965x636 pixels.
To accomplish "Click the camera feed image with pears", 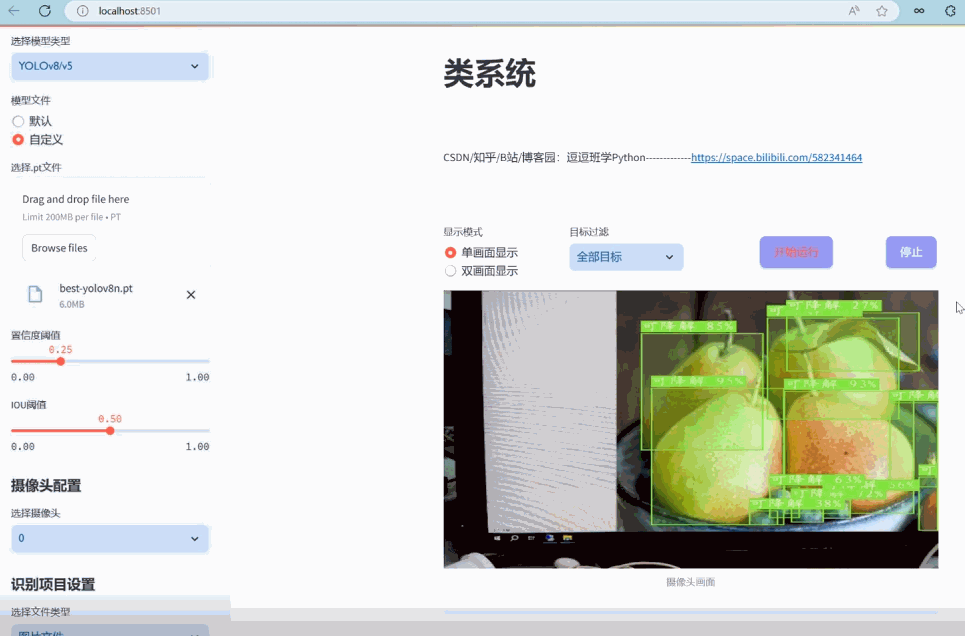I will tap(691, 429).
